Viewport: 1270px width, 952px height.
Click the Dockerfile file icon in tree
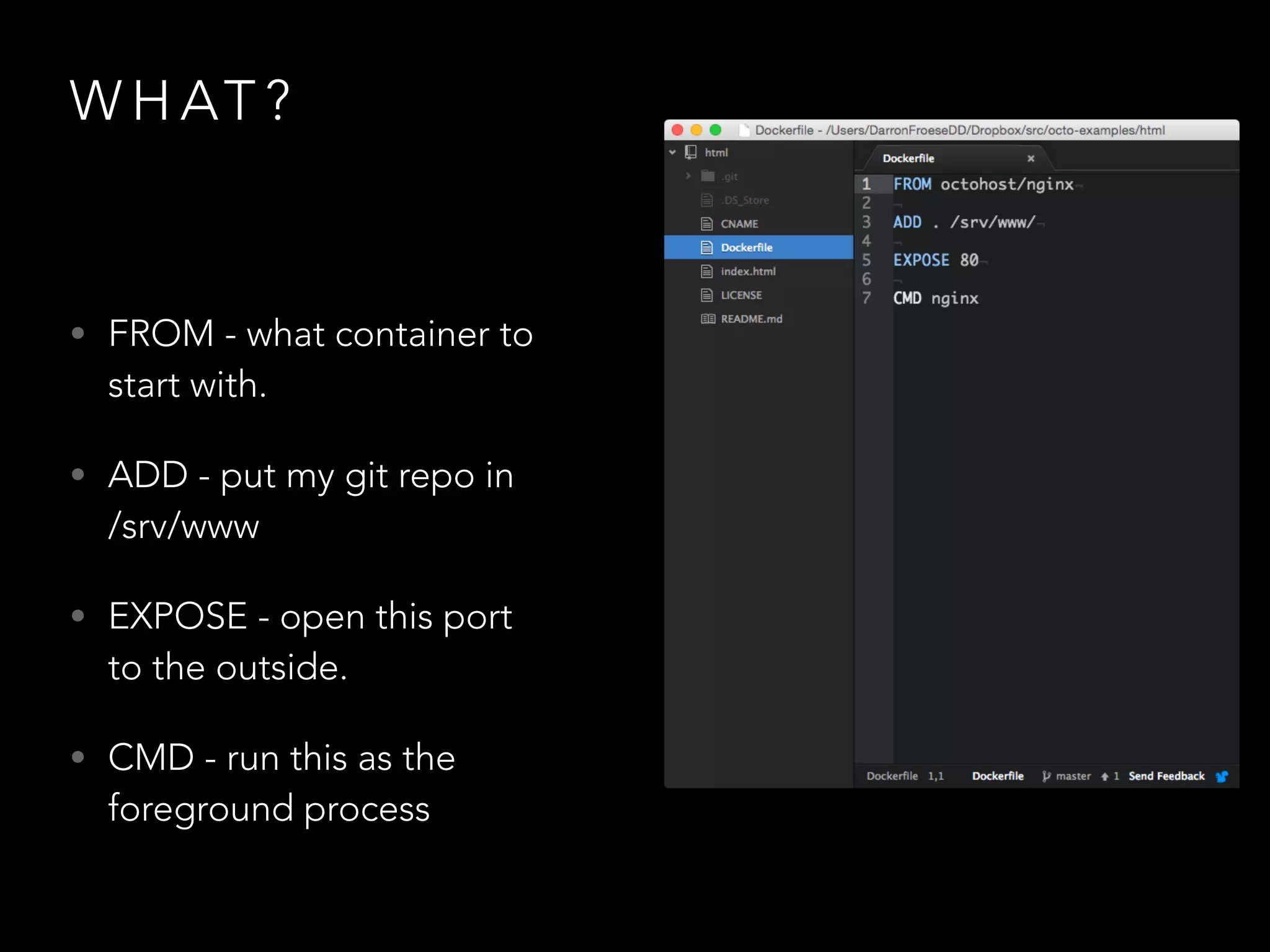click(707, 247)
